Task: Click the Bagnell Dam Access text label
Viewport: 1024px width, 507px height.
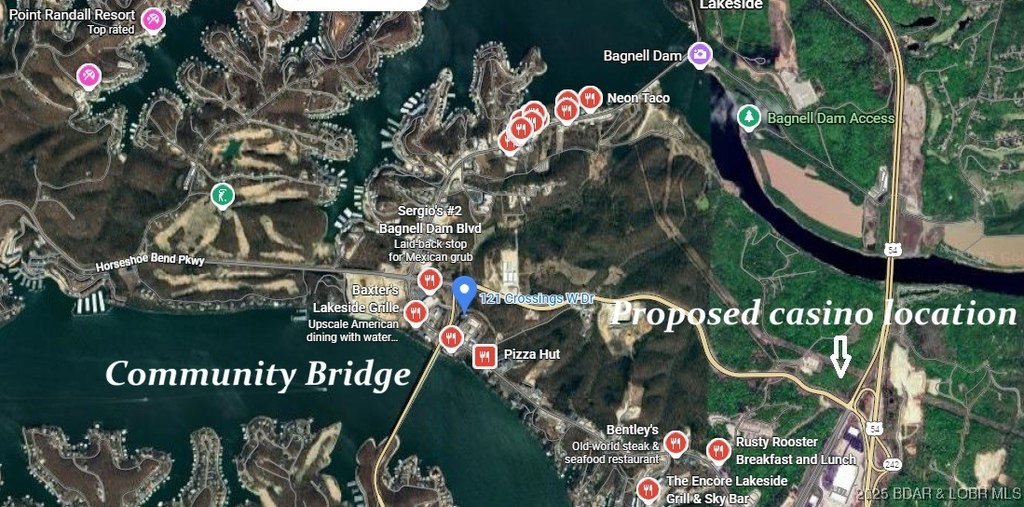Action: [x=831, y=118]
